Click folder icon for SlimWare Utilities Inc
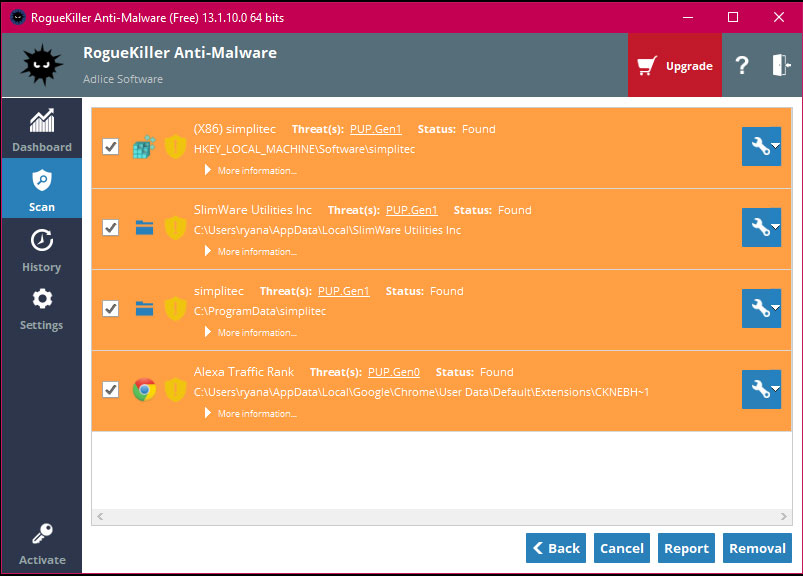The height and width of the screenshot is (576, 803). point(144,227)
